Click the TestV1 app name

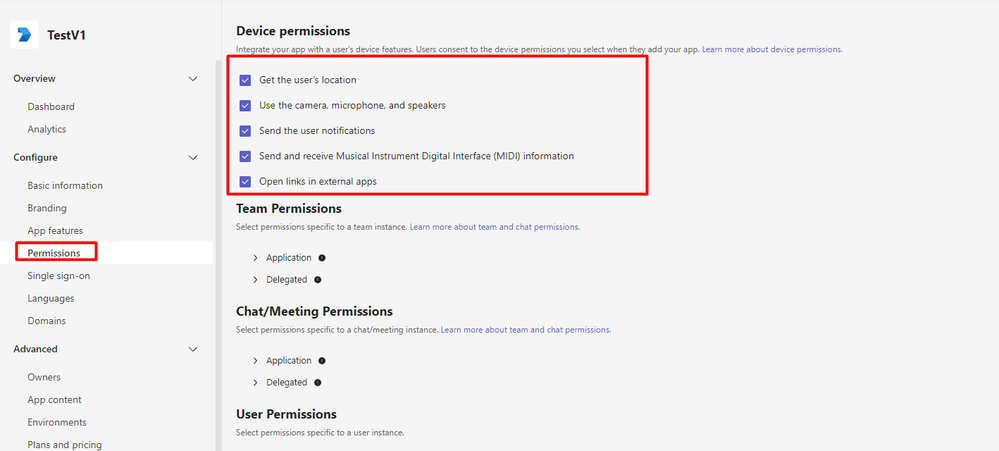click(x=66, y=35)
